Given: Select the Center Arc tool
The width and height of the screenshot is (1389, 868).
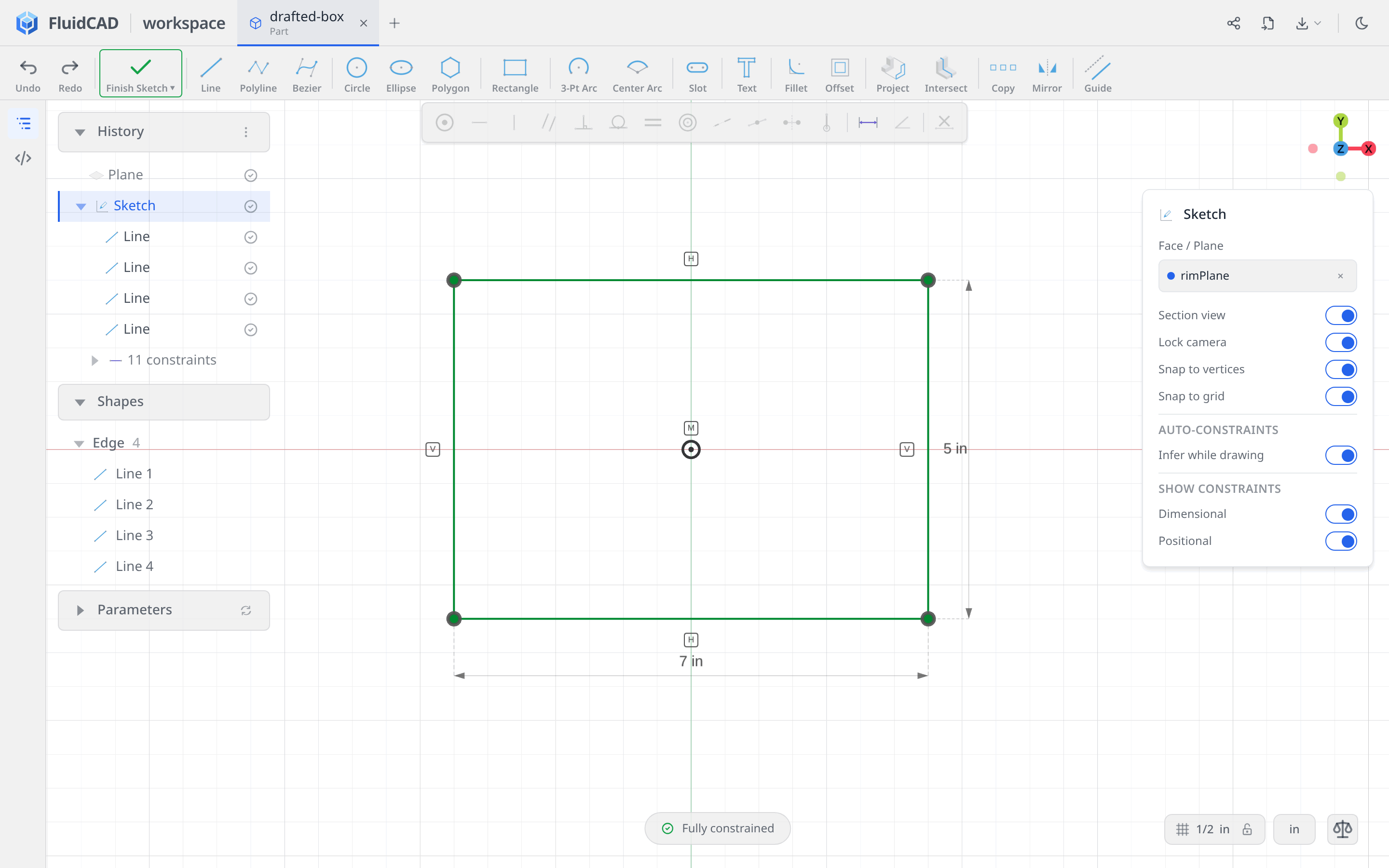Looking at the screenshot, I should 637,74.
